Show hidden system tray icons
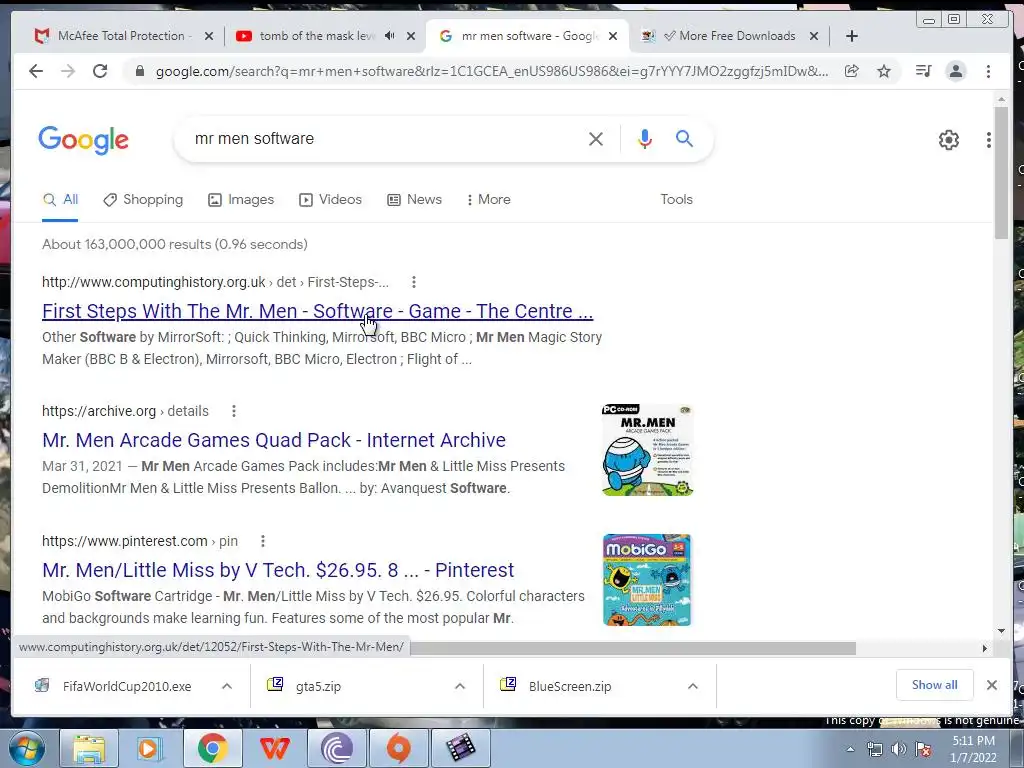Viewport: 1024px width, 768px height. click(850, 749)
